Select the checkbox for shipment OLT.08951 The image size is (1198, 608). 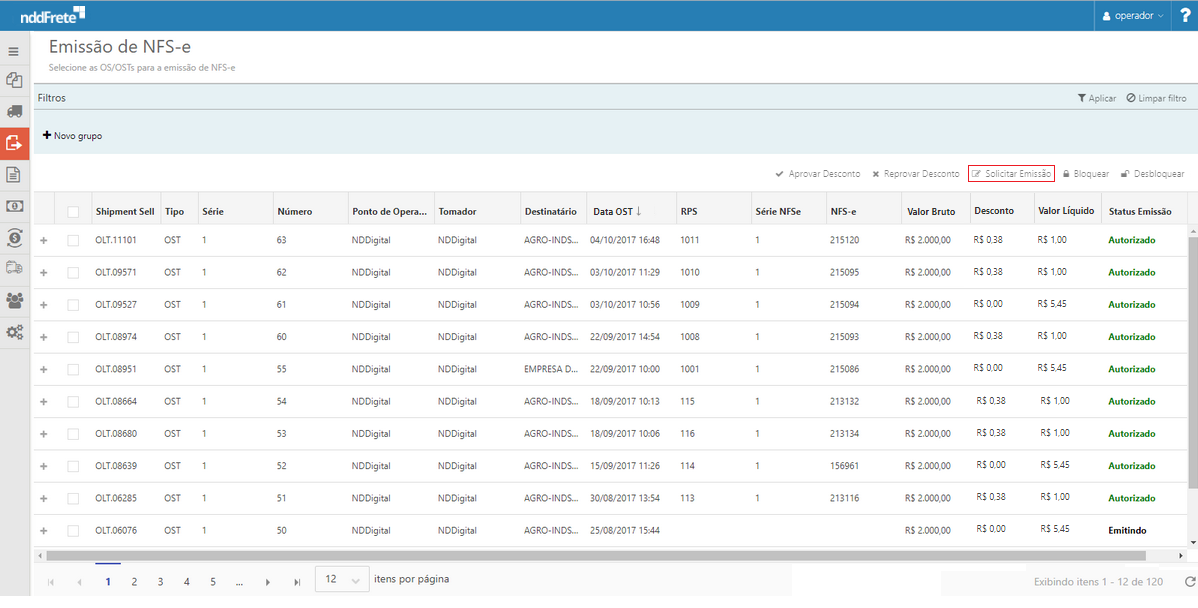pos(73,369)
